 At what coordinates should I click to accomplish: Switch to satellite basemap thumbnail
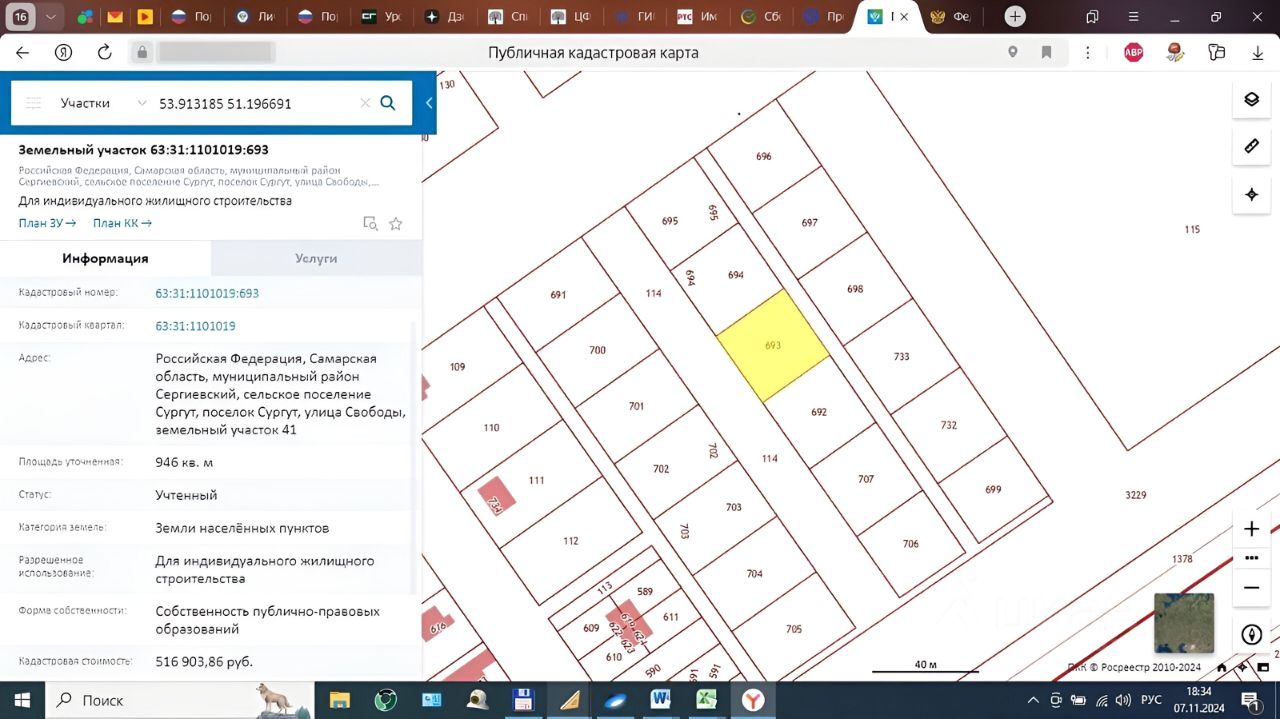(x=1184, y=623)
